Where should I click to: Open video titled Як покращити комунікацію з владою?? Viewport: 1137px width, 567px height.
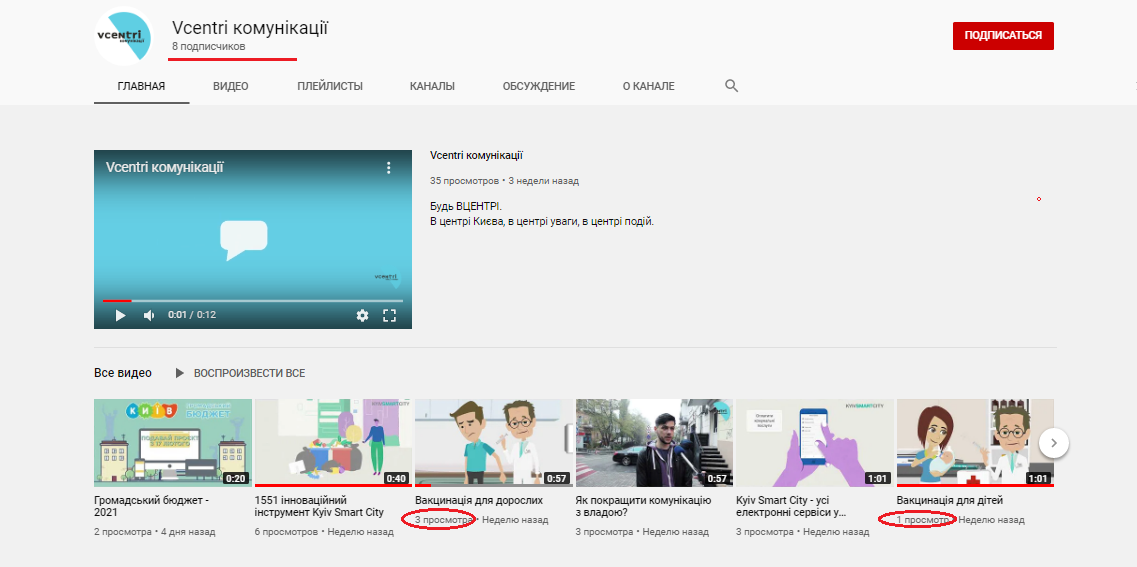[643, 506]
